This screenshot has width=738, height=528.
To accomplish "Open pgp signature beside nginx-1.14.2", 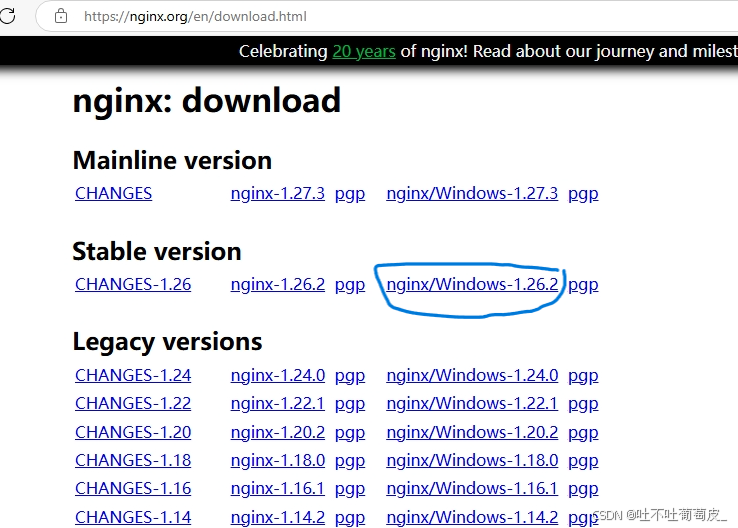I will pos(350,518).
